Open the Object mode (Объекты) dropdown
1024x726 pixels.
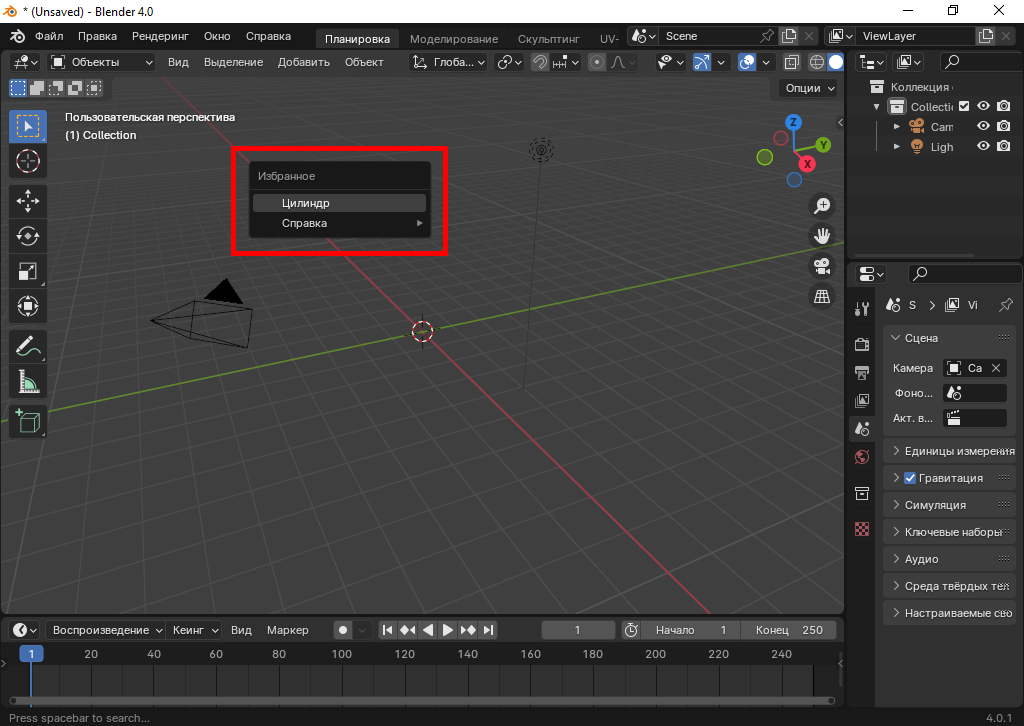coord(102,62)
